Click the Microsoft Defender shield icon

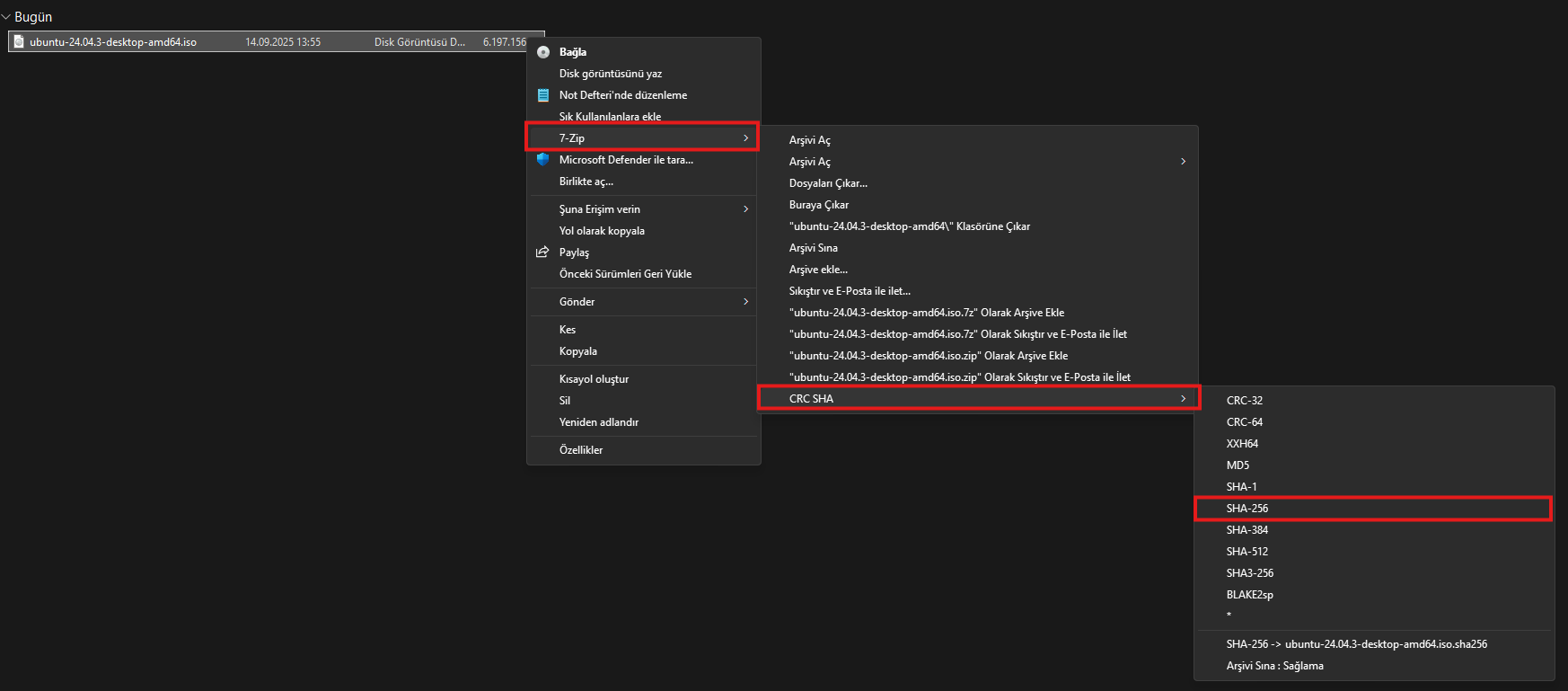543,160
